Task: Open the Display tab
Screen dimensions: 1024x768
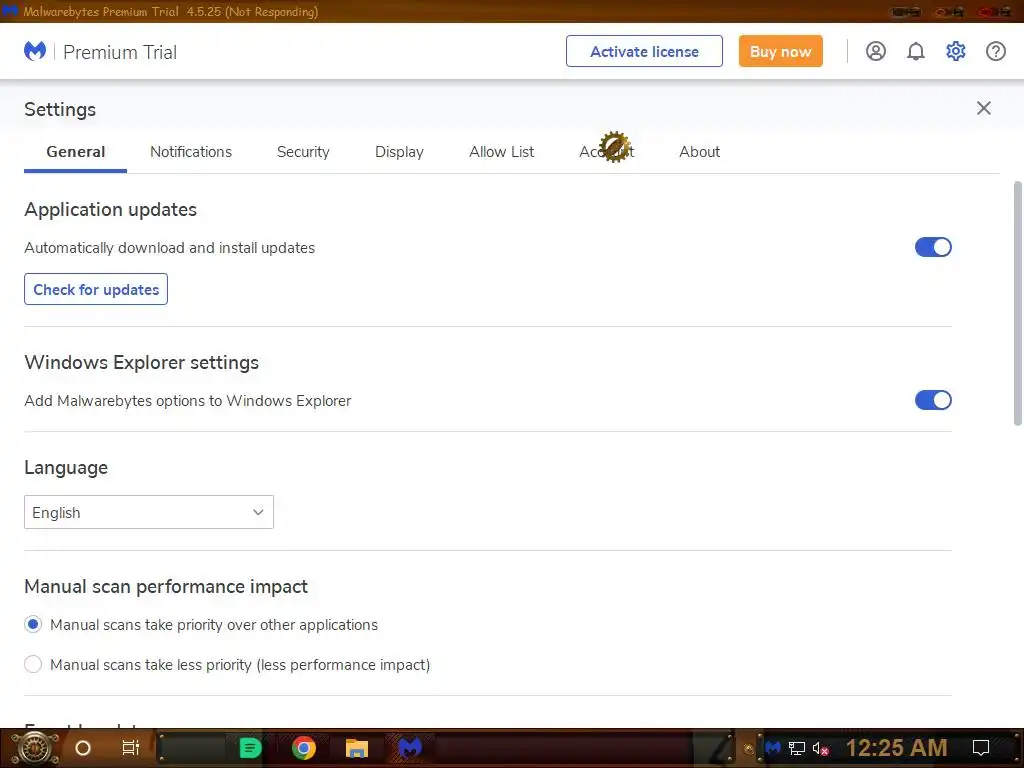Action: coord(399,152)
